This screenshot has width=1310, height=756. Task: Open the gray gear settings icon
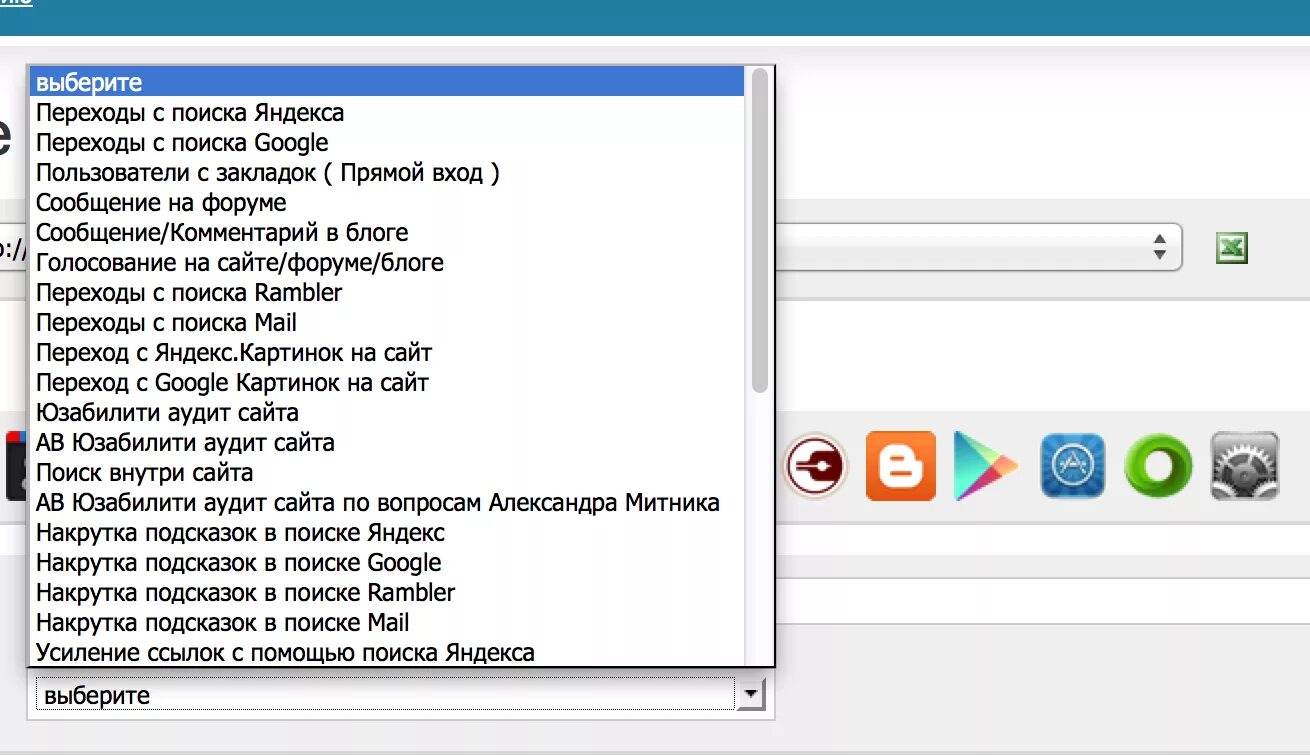click(x=1245, y=466)
